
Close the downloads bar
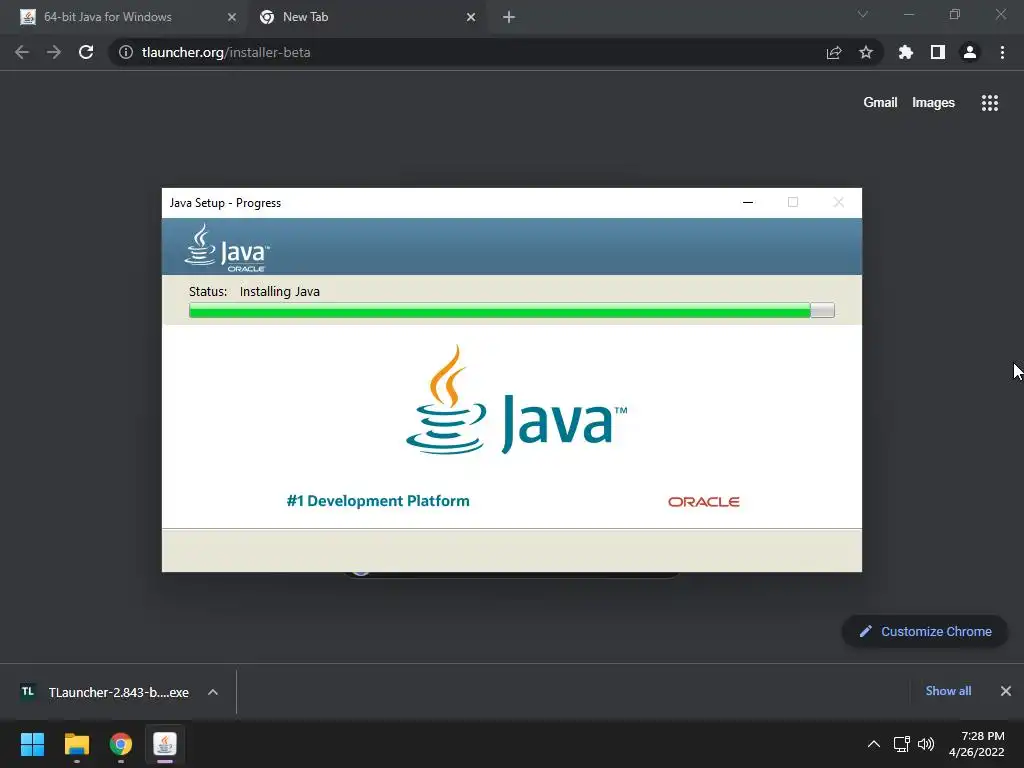(1006, 691)
